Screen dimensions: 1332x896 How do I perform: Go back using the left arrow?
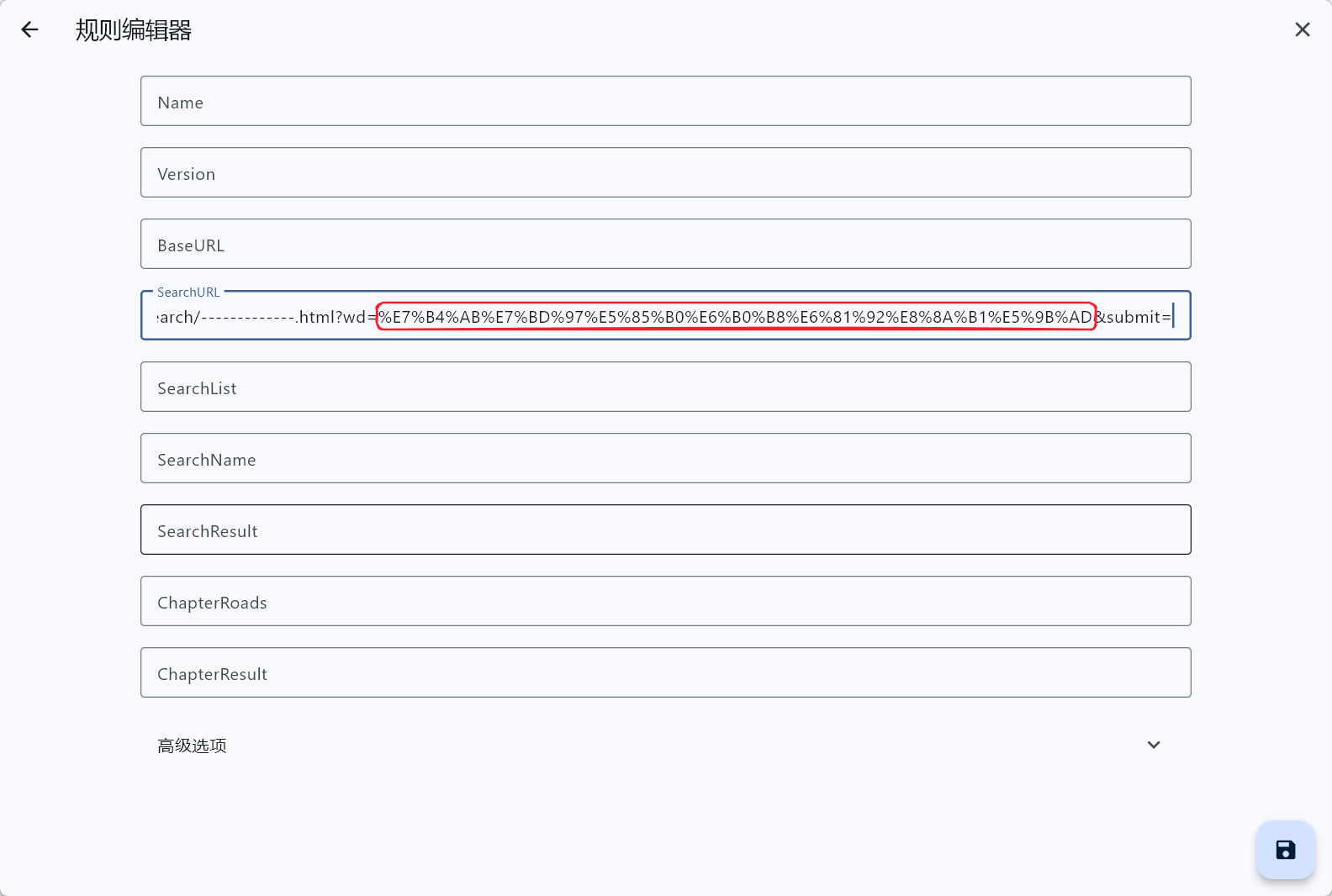[x=30, y=30]
